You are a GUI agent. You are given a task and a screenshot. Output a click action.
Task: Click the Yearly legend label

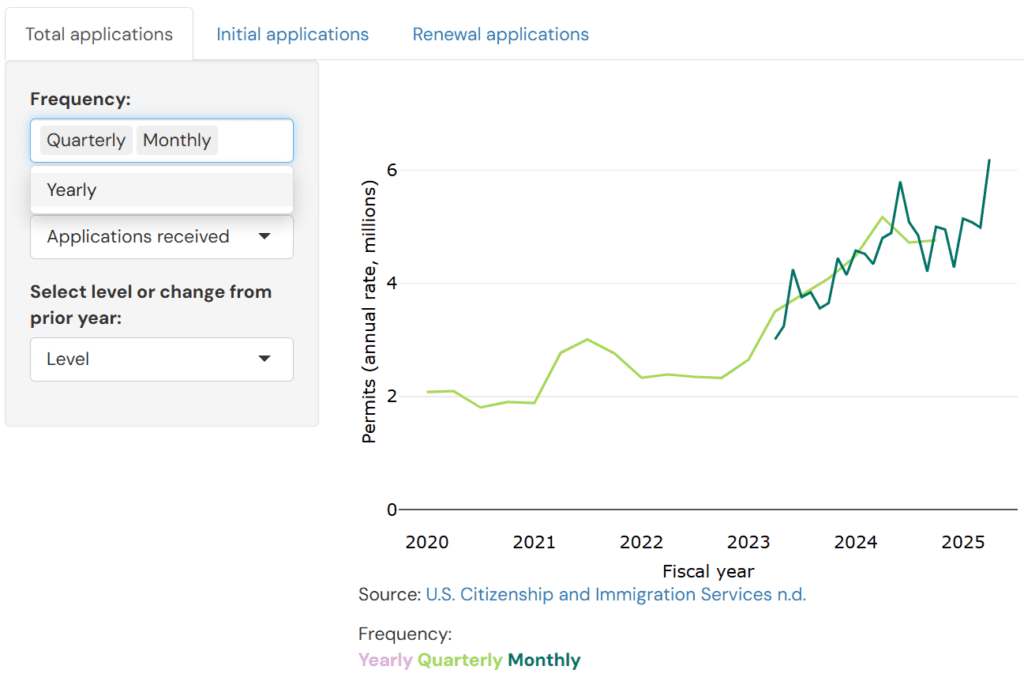coord(385,660)
